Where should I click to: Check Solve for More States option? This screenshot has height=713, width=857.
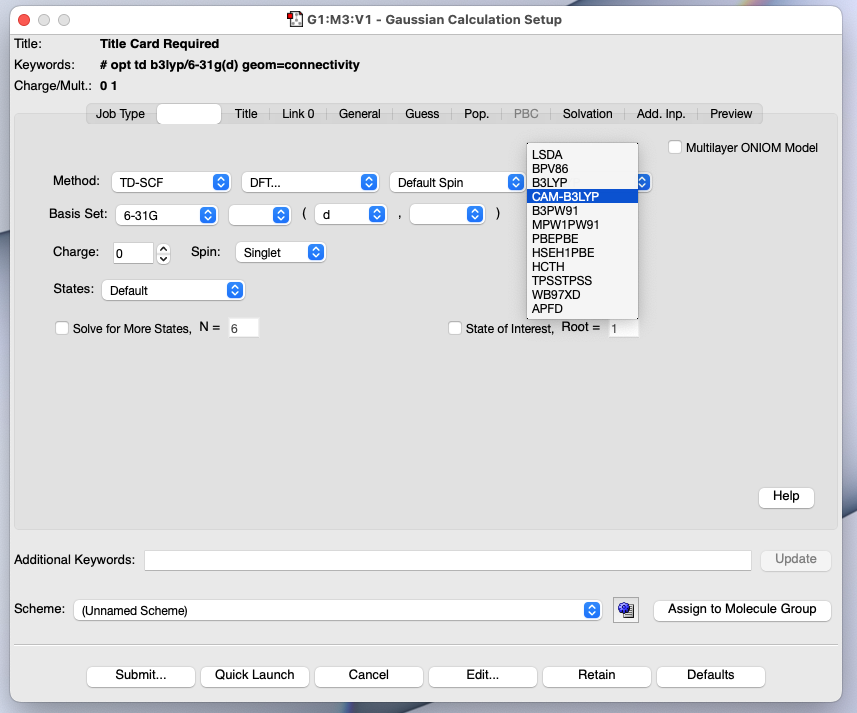click(x=62, y=328)
